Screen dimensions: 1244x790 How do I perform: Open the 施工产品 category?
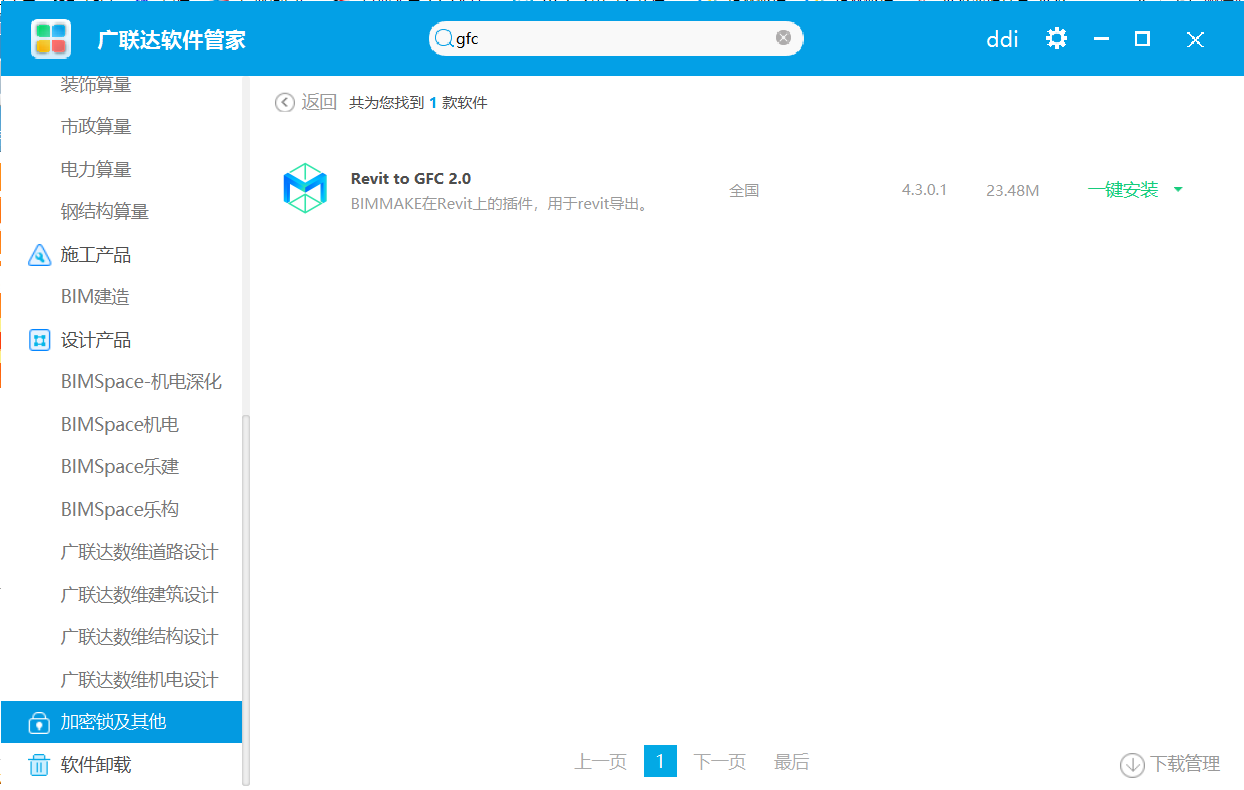click(96, 255)
